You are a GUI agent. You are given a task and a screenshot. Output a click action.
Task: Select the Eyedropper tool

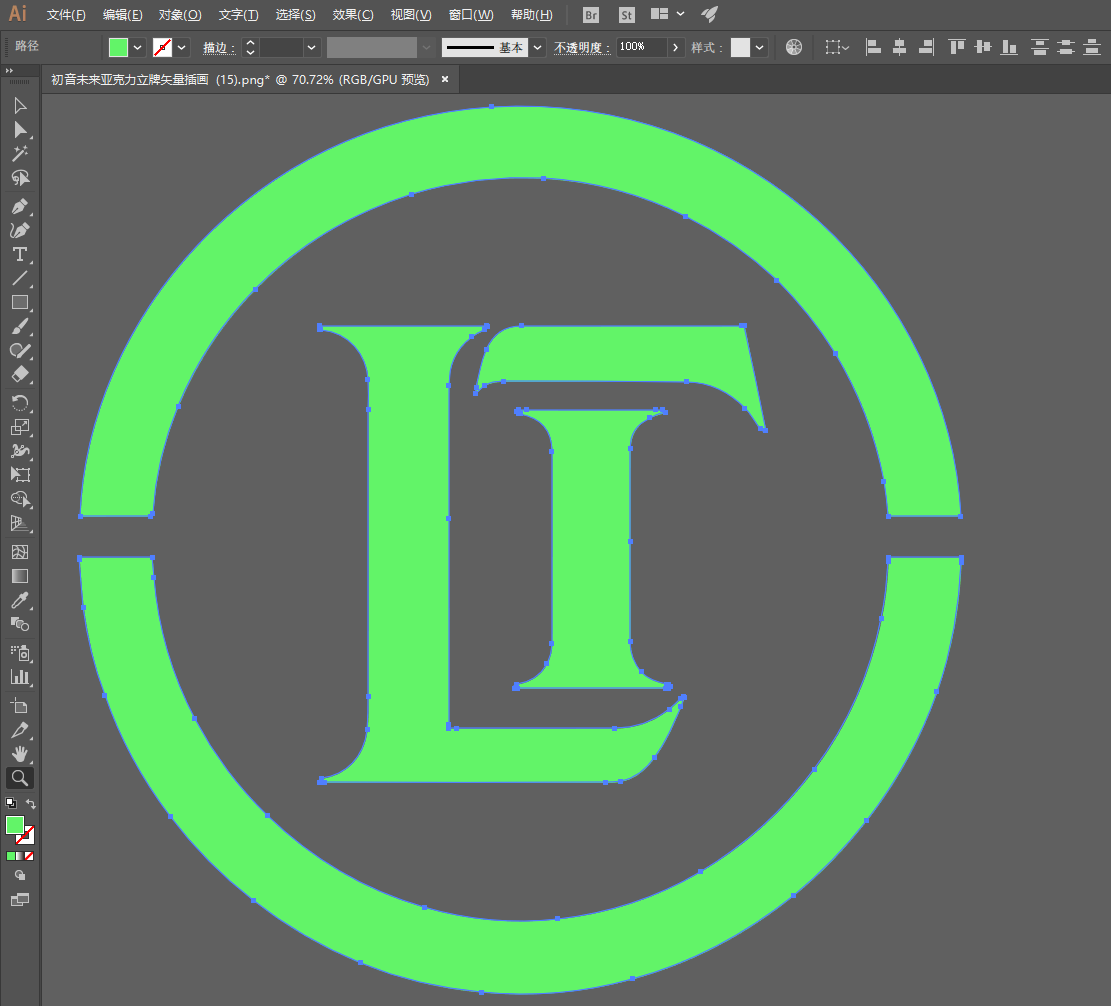[20, 600]
